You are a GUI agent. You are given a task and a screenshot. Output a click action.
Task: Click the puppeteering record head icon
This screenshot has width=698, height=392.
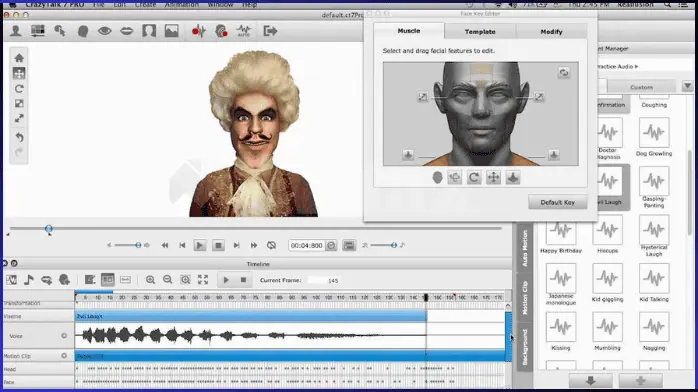tap(221, 31)
